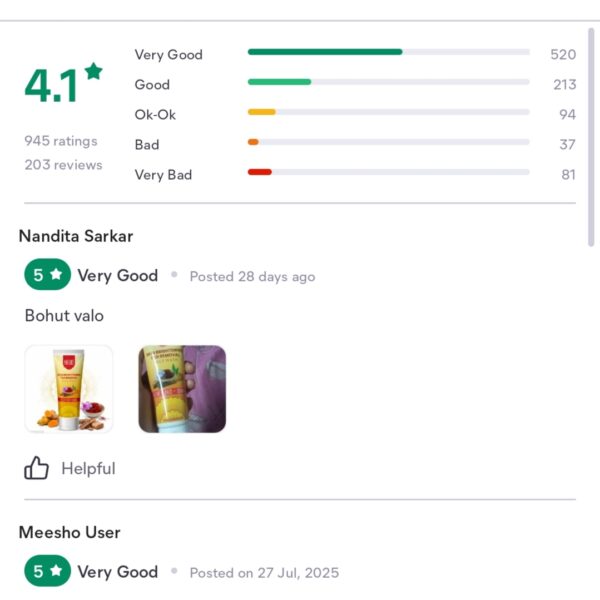Click the 945 ratings text

click(x=61, y=141)
